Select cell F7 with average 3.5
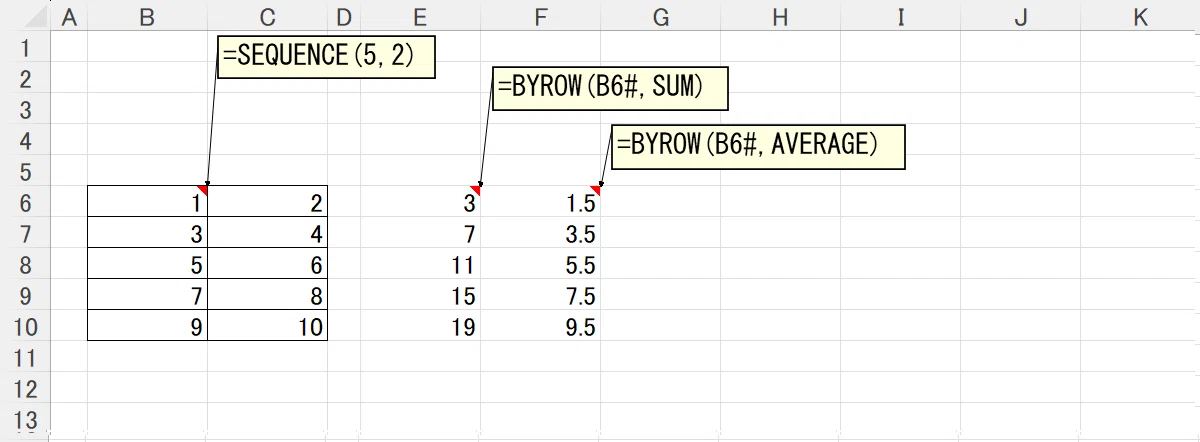 (541, 233)
